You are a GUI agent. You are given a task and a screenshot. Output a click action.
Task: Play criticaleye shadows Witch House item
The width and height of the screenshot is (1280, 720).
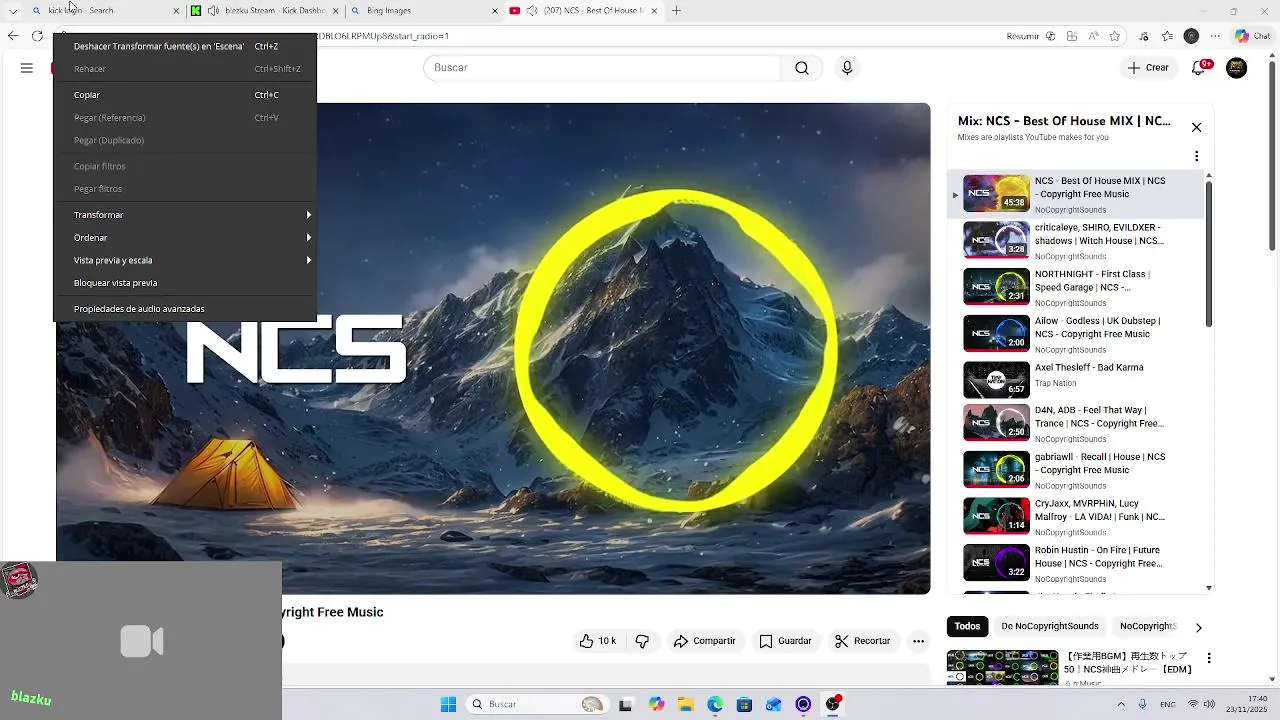click(x=1075, y=241)
